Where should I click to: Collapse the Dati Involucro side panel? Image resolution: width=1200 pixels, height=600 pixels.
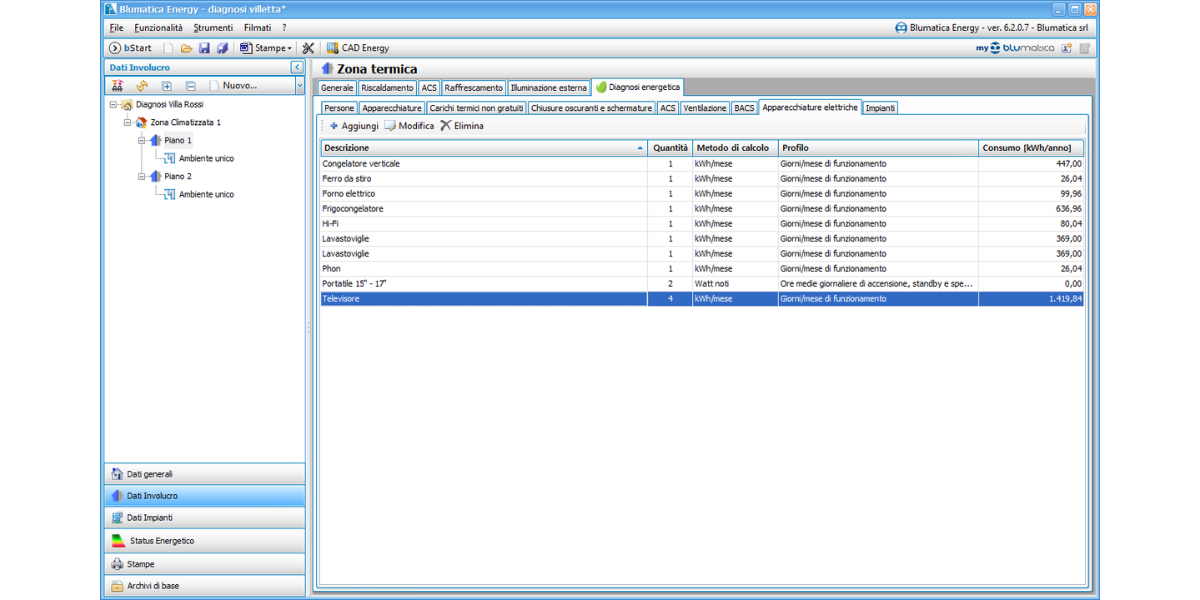coord(297,67)
